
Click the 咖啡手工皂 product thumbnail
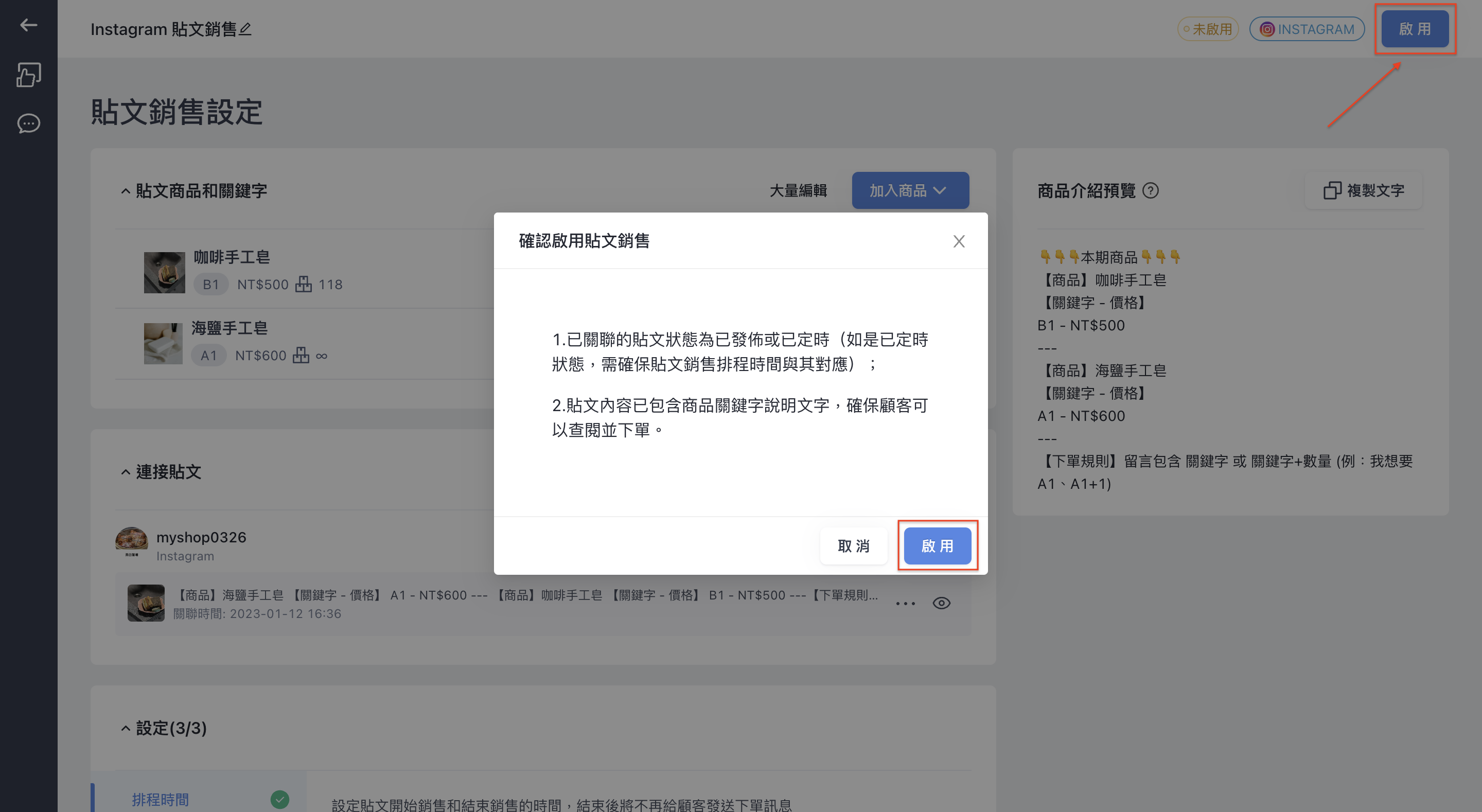point(165,272)
